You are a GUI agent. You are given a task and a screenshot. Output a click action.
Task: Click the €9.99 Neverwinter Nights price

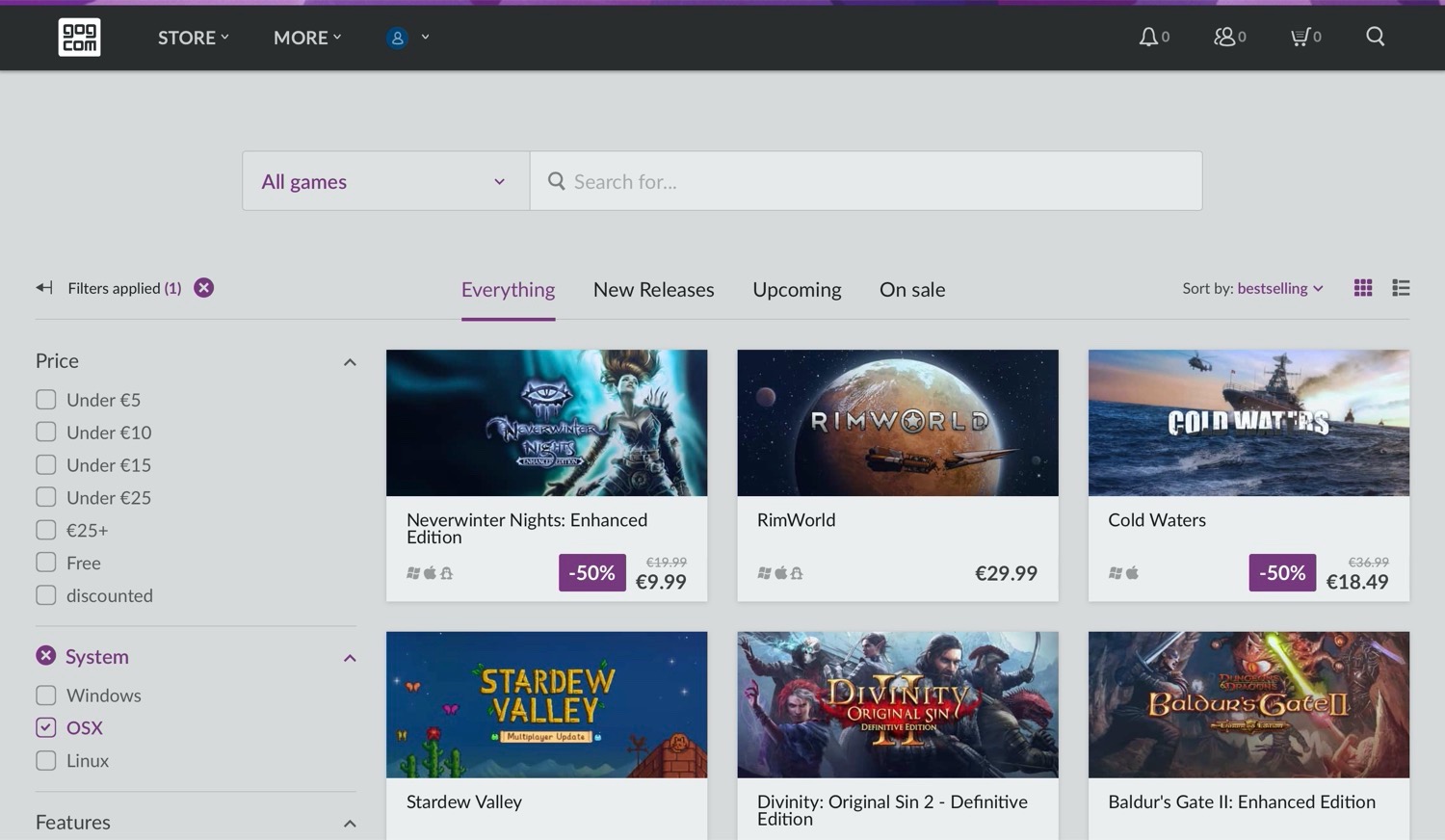tap(661, 582)
